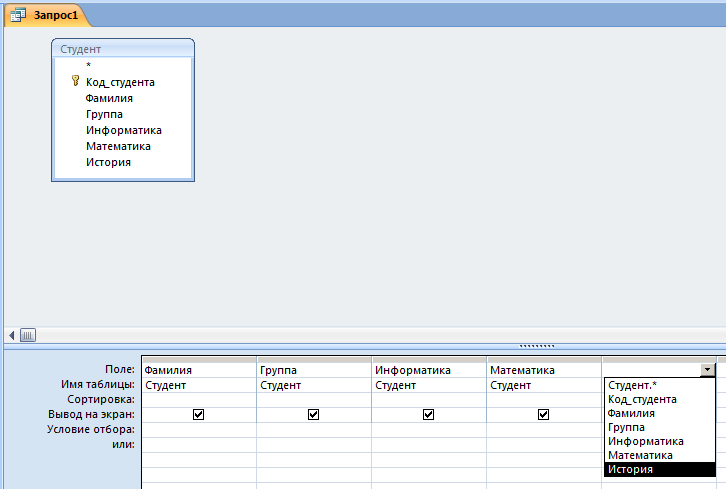
Task: Click the sort cell under Группа column
Action: [314, 400]
